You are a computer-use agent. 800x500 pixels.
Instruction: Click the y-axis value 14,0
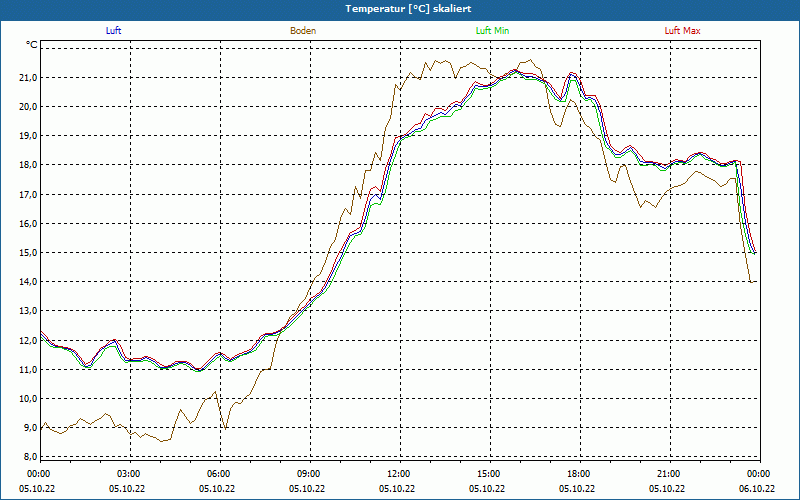pos(29,282)
